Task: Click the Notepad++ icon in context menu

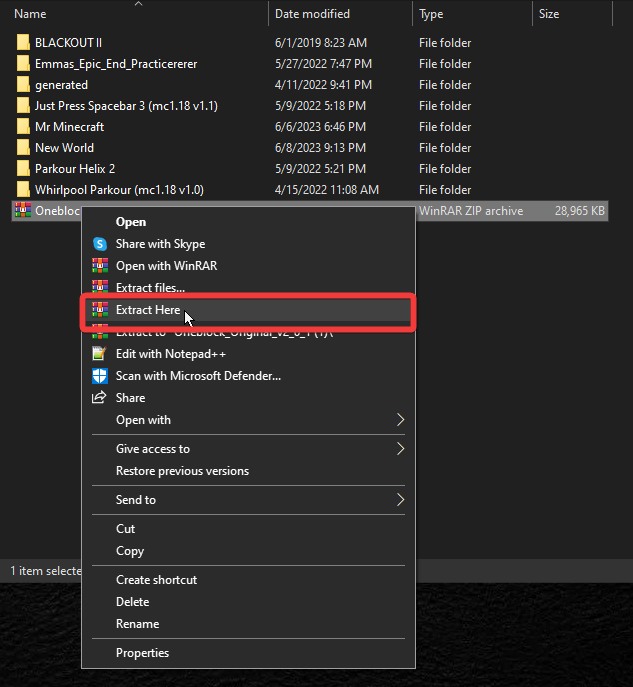Action: tap(100, 354)
